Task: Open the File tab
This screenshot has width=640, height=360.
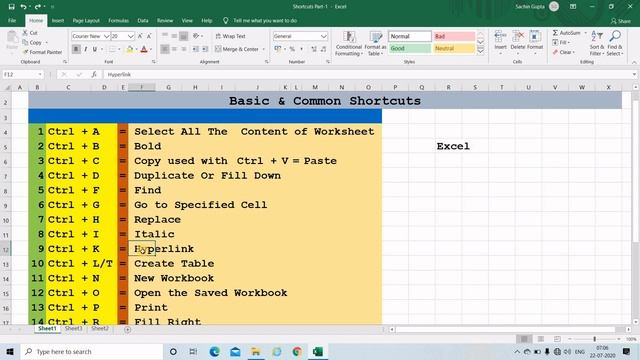Action: point(12,20)
